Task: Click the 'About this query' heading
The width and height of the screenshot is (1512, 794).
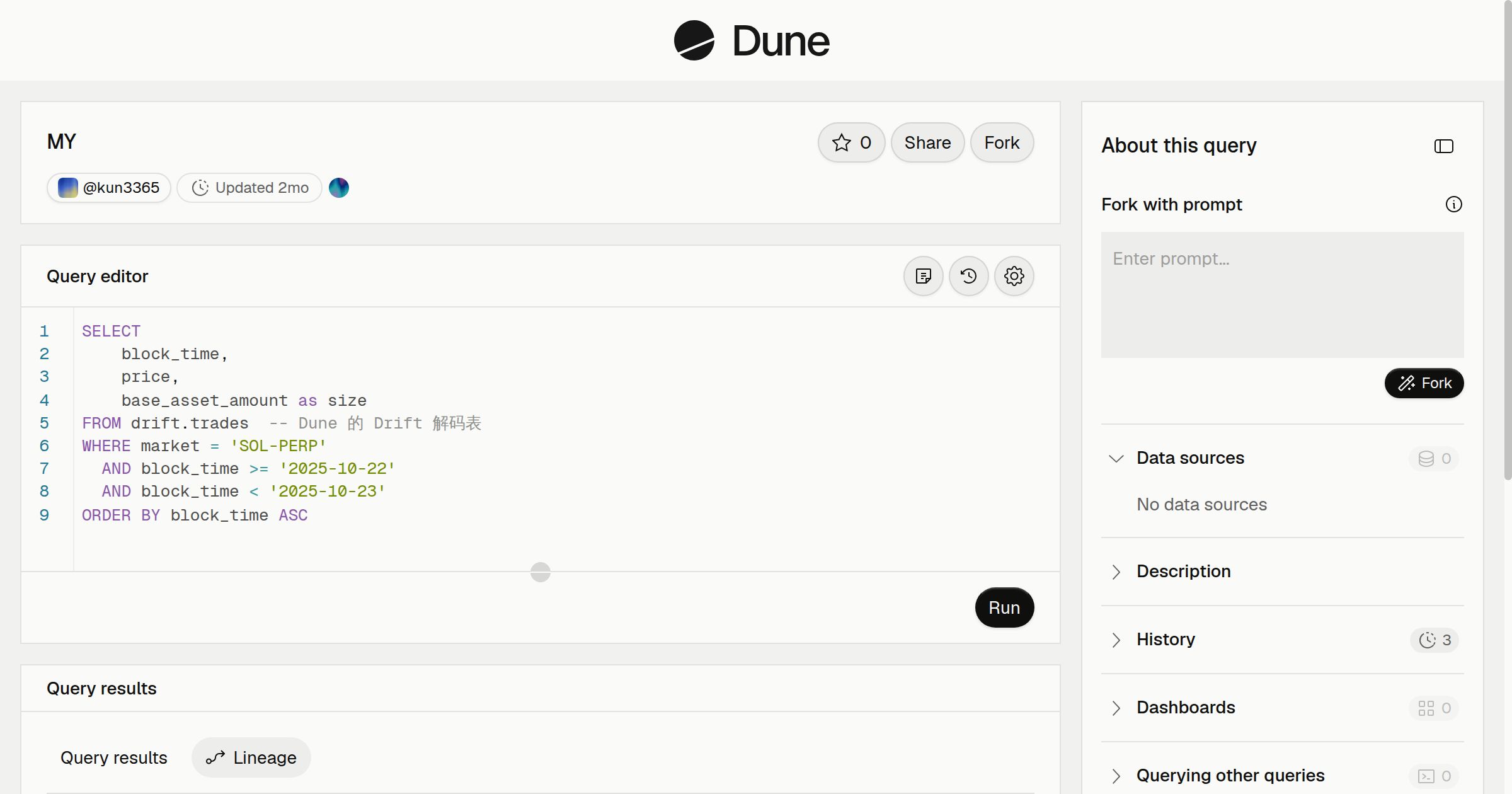Action: point(1179,146)
